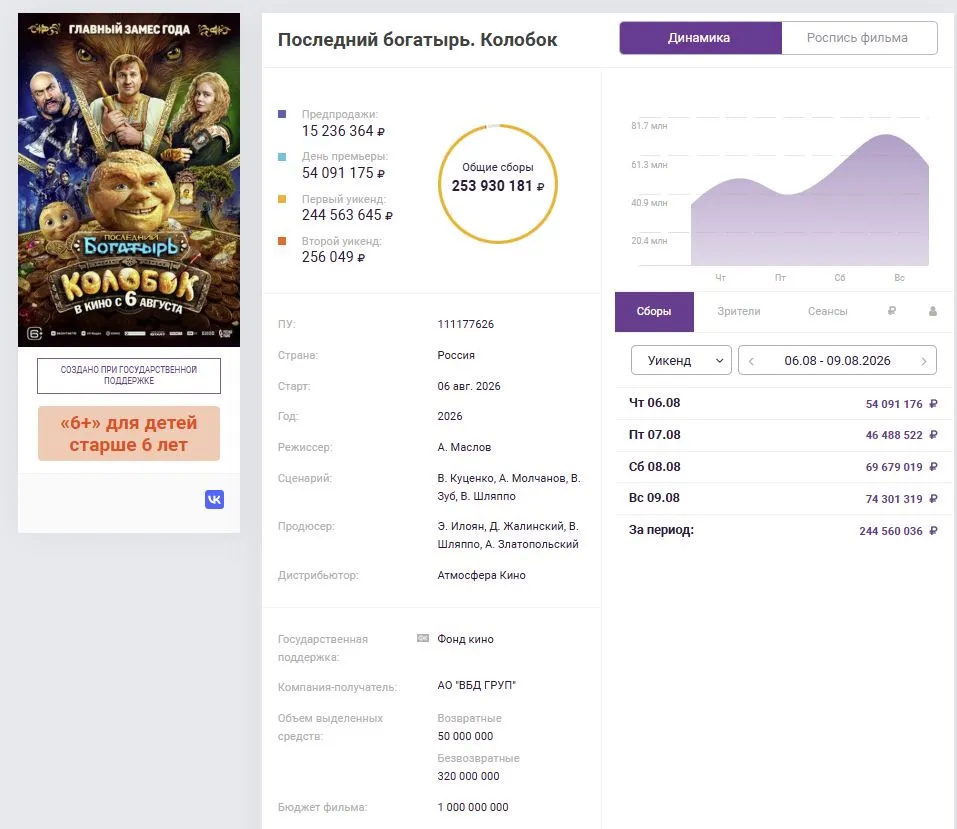This screenshot has width=957, height=829.
Task: Open the movie poster image
Action: pyautogui.click(x=129, y=180)
